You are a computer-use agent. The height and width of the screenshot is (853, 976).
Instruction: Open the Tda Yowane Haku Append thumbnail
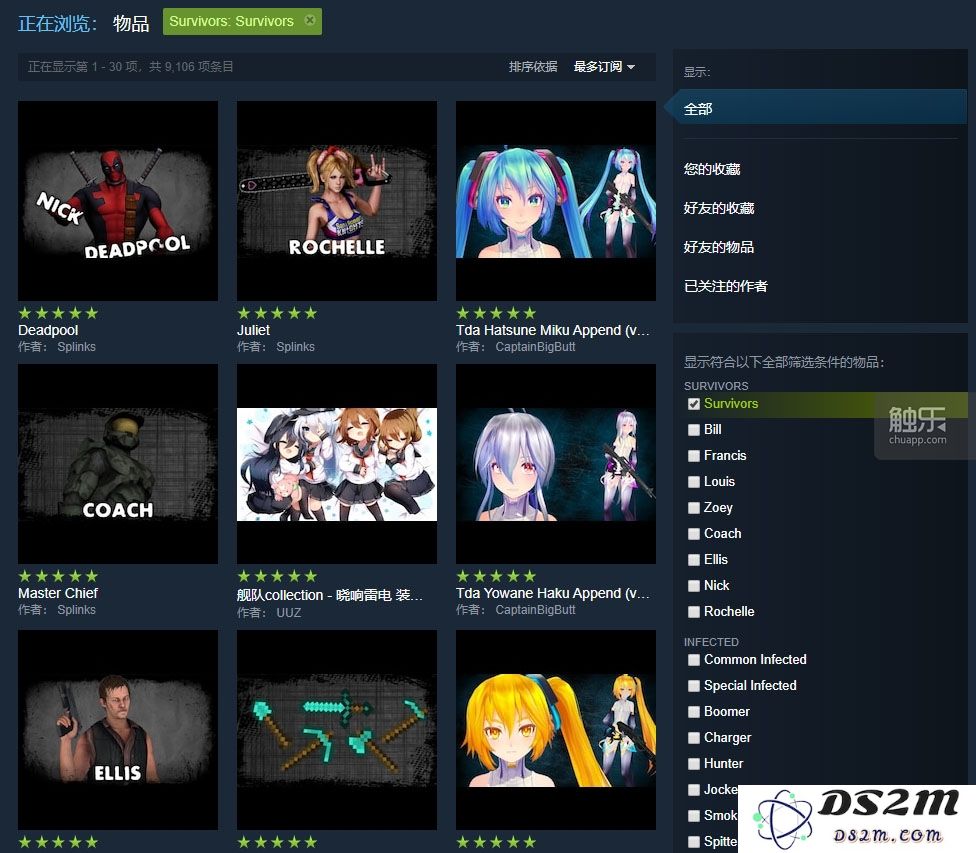556,464
